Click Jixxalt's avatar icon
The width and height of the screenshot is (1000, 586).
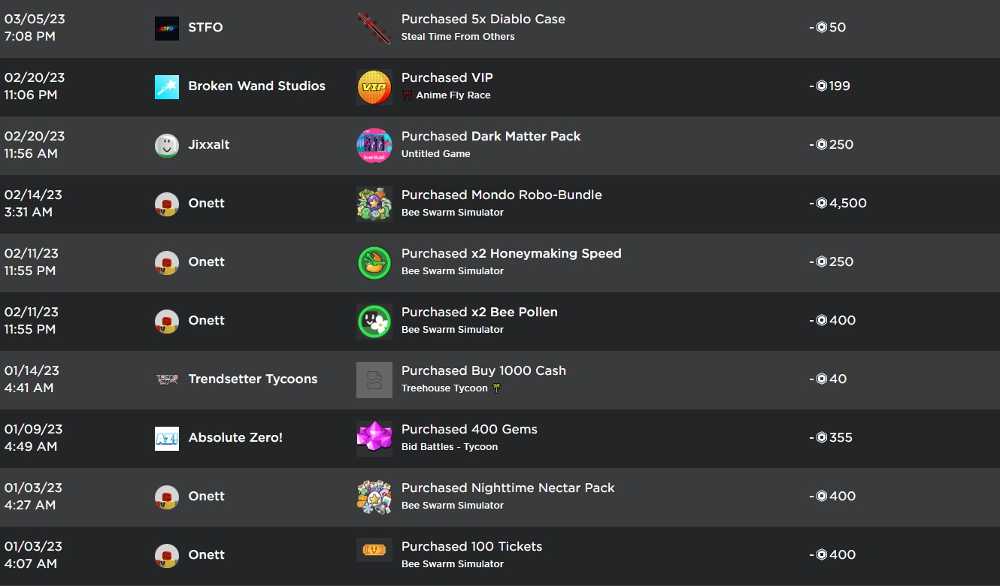[x=166, y=145]
